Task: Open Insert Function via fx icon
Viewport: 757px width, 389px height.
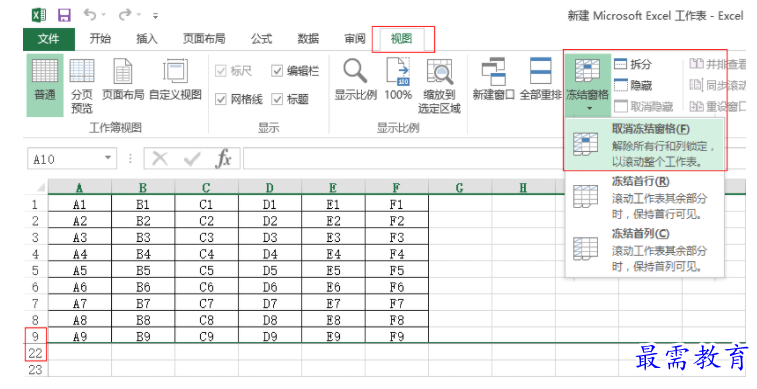Action: (223, 158)
